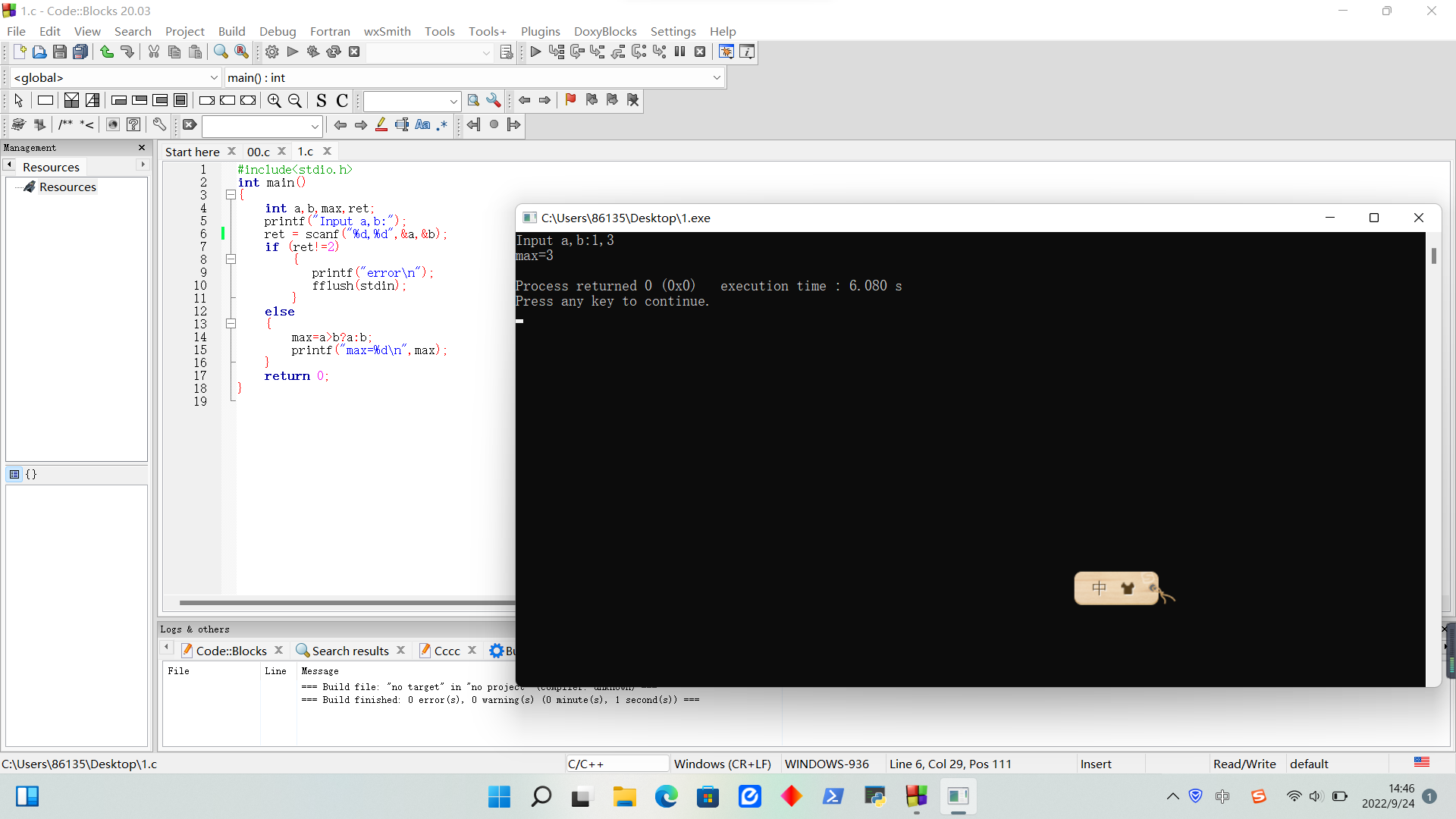The height and width of the screenshot is (819, 1456).
Task: Open Microsoft Edge from the taskbar
Action: [x=666, y=796]
